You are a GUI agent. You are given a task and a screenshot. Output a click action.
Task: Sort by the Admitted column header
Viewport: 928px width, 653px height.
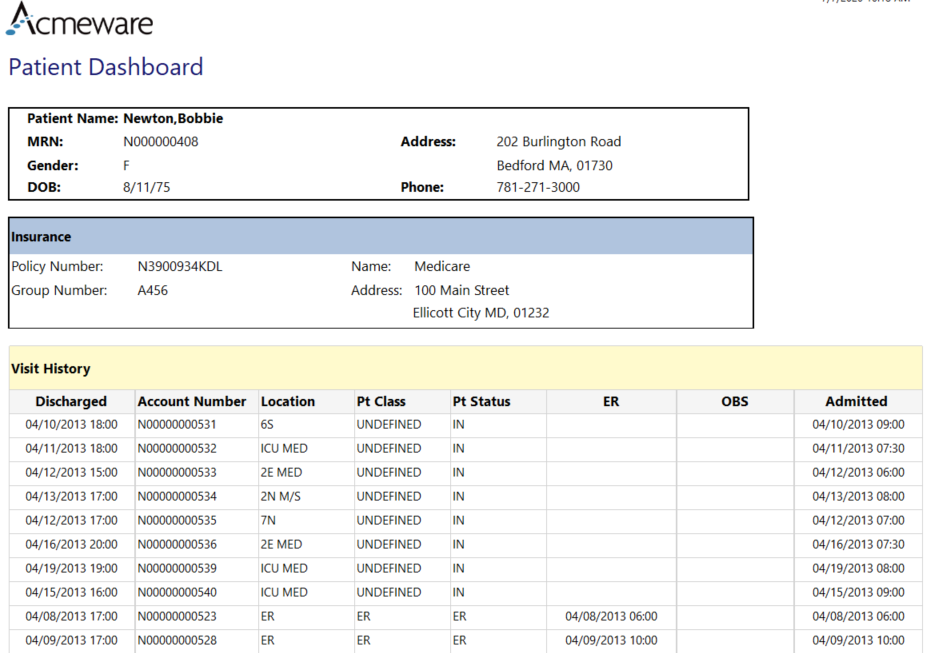(856, 402)
